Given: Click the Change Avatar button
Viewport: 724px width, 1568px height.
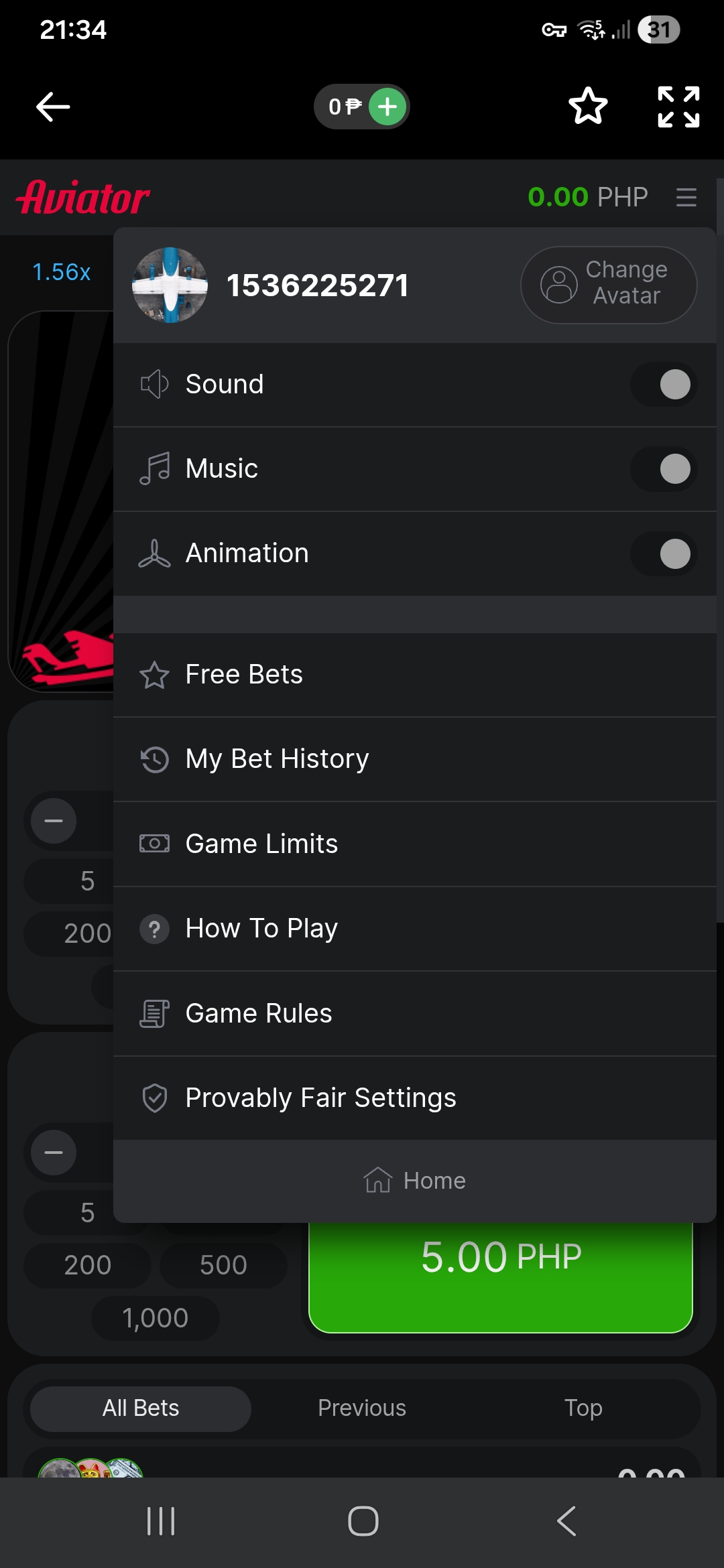Looking at the screenshot, I should pyautogui.click(x=609, y=285).
